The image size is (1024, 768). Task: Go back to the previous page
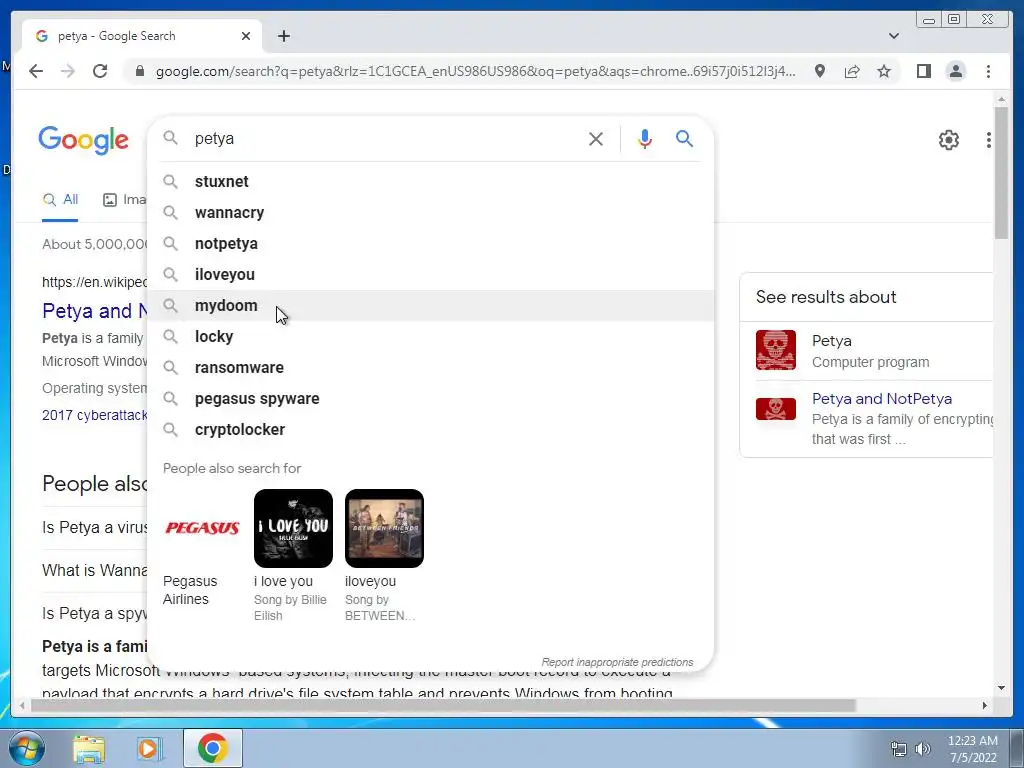(x=36, y=71)
